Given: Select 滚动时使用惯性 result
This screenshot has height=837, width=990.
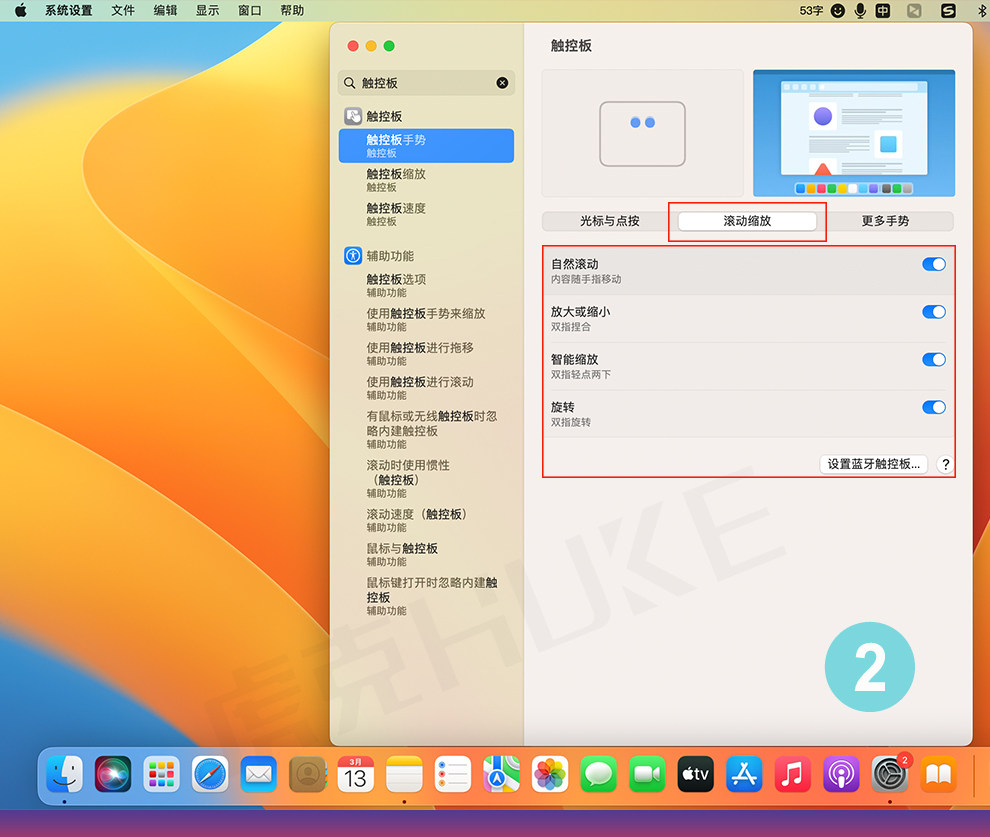Looking at the screenshot, I should (x=426, y=478).
